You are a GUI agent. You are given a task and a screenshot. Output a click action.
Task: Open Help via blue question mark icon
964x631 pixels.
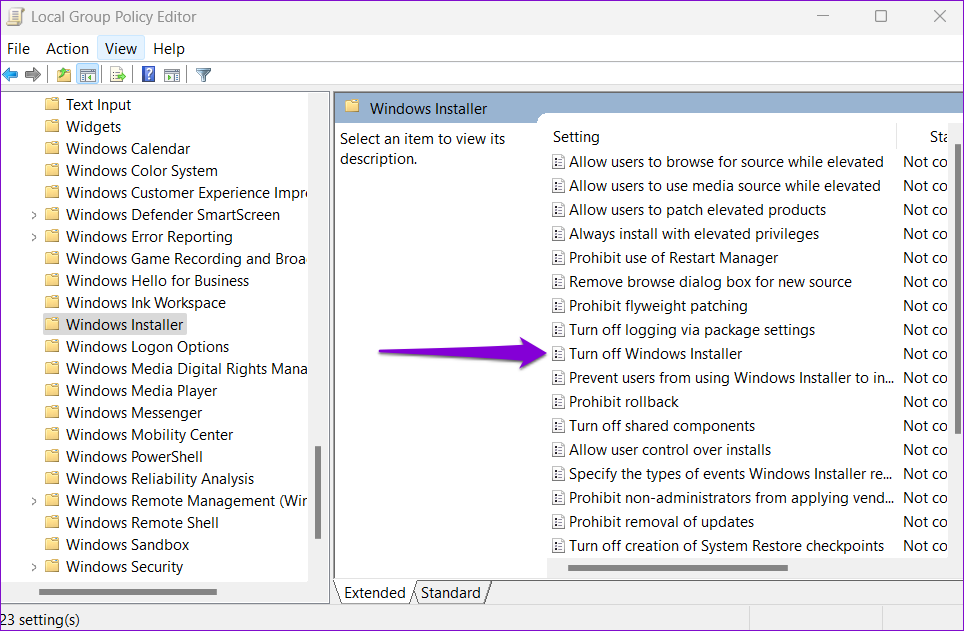(x=148, y=75)
